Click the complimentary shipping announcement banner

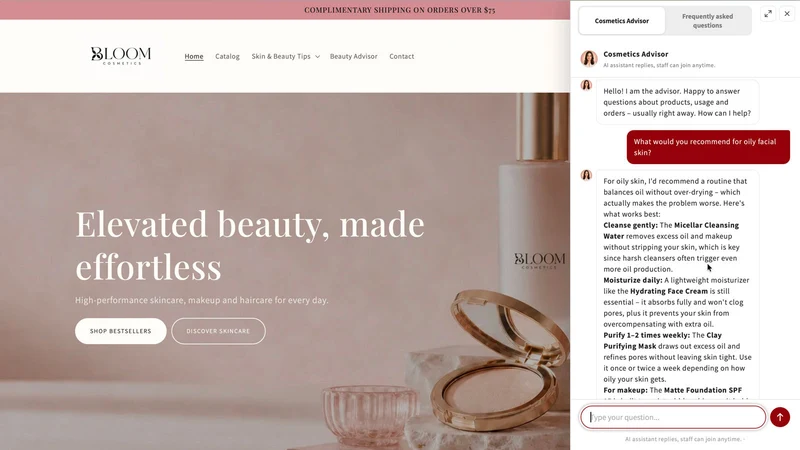399,10
